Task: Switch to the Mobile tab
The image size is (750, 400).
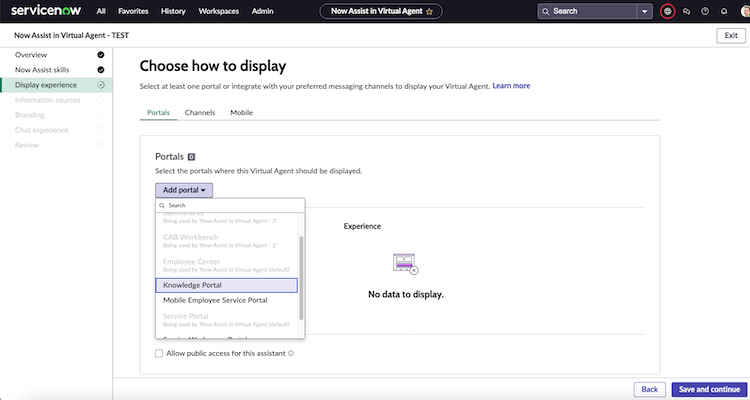Action: [242, 113]
